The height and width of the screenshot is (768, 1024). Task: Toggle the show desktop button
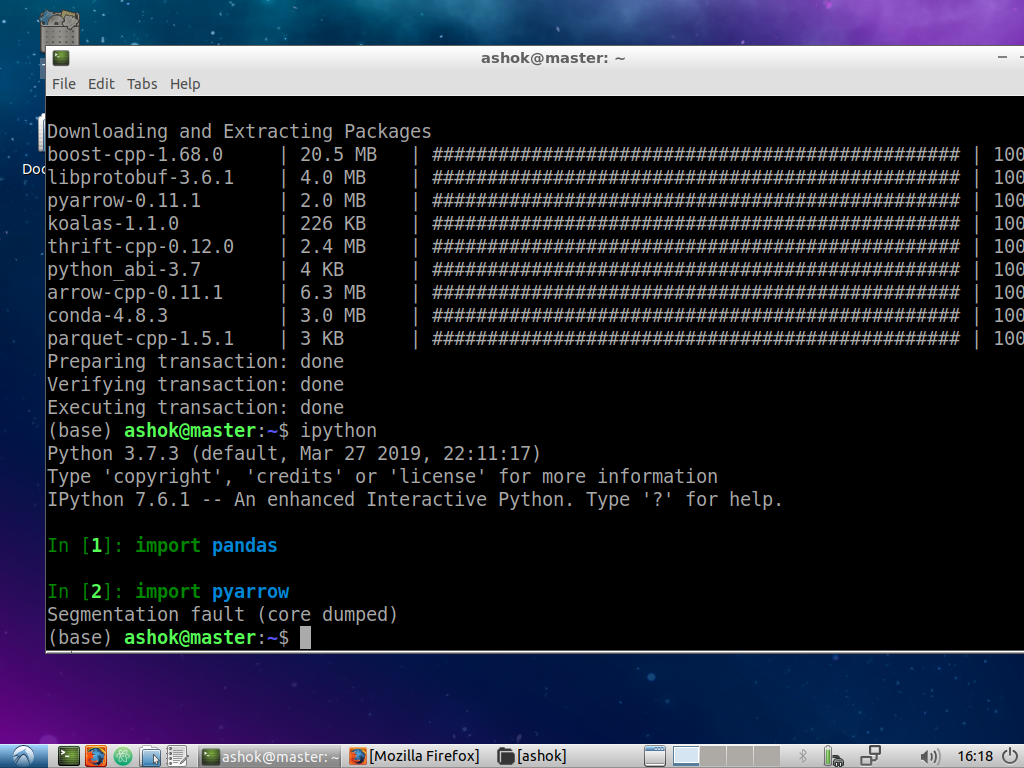653,756
